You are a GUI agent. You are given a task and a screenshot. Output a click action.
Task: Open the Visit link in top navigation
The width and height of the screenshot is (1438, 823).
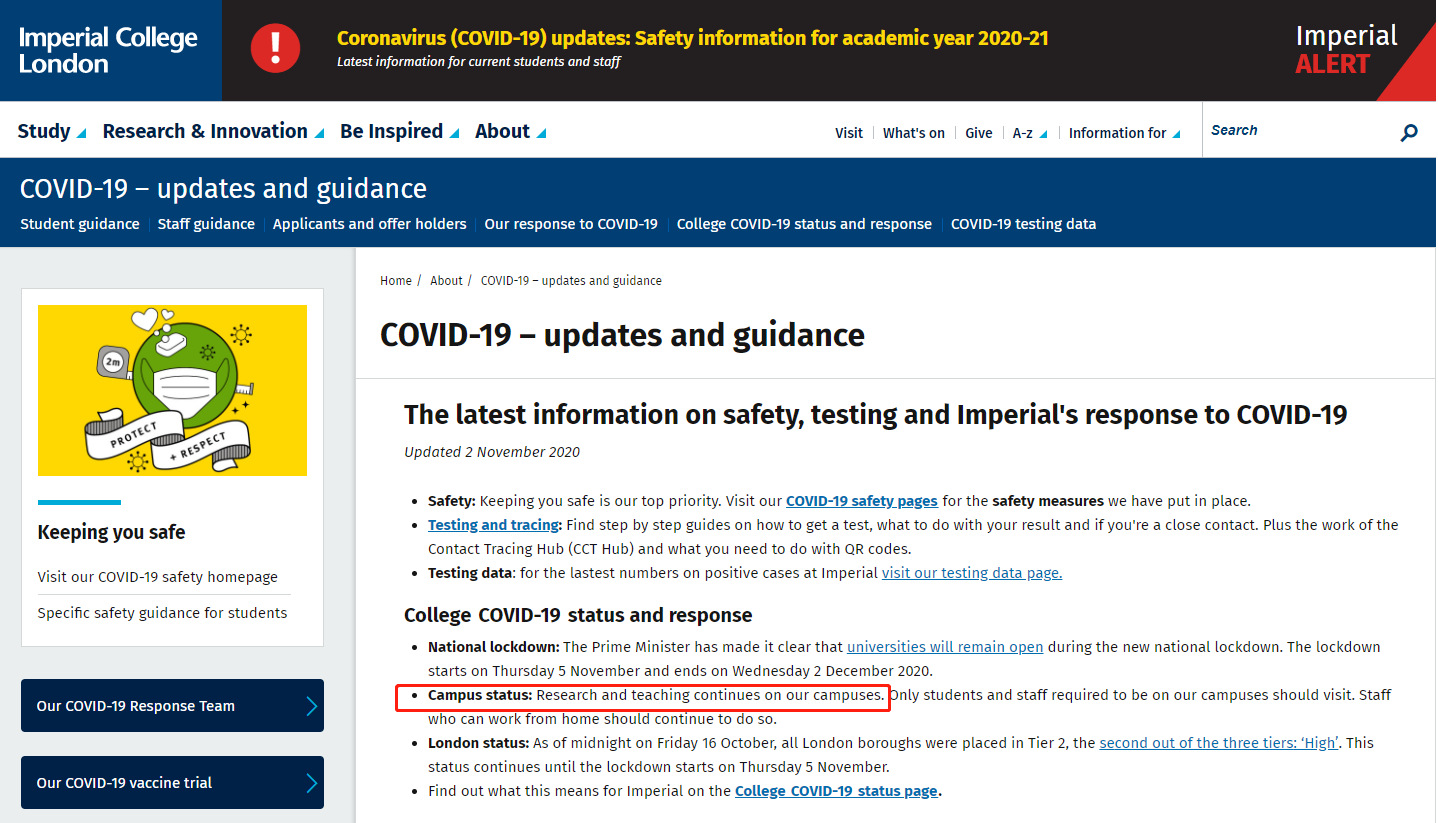(849, 133)
